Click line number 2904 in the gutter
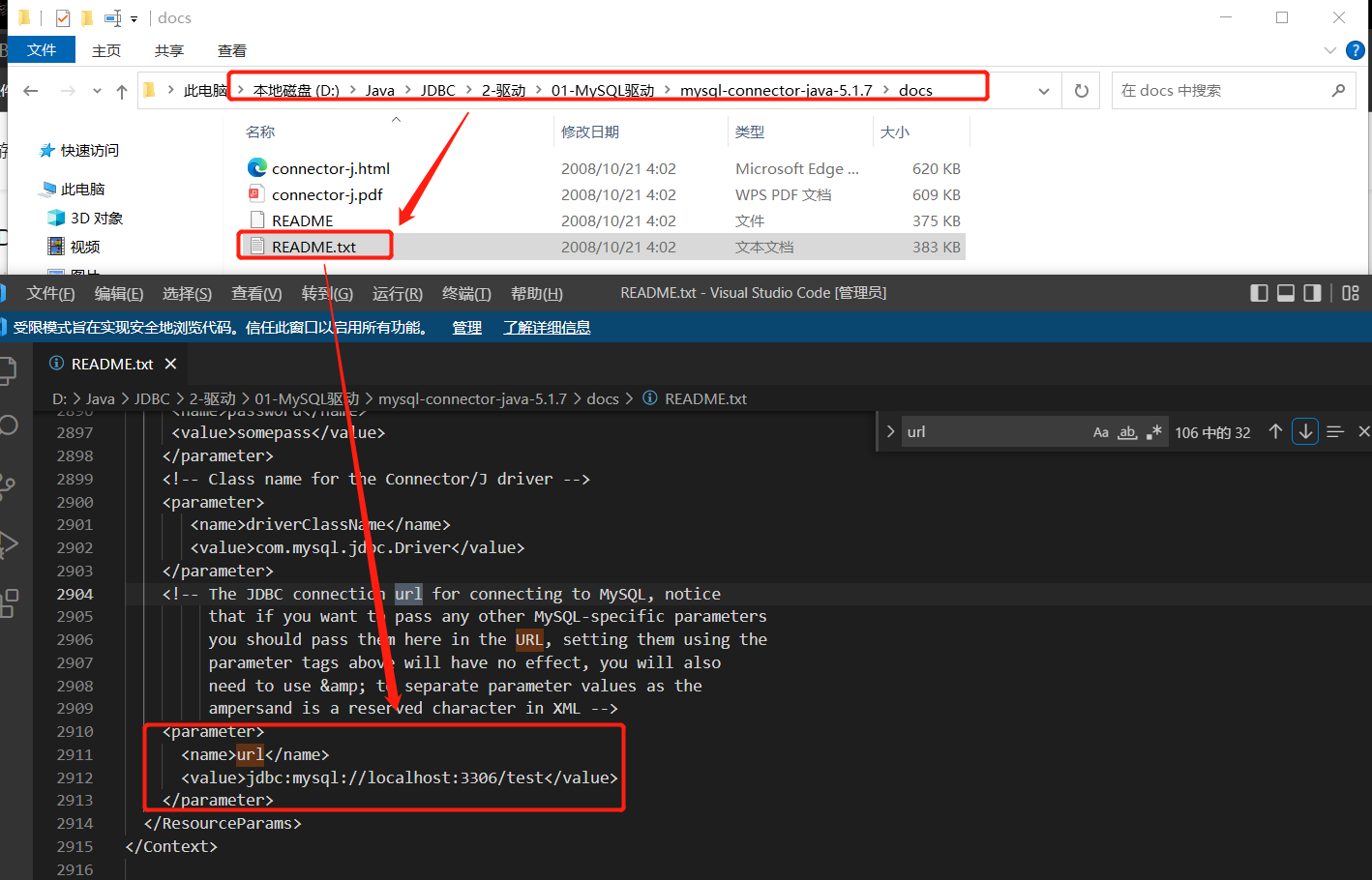 tap(75, 594)
